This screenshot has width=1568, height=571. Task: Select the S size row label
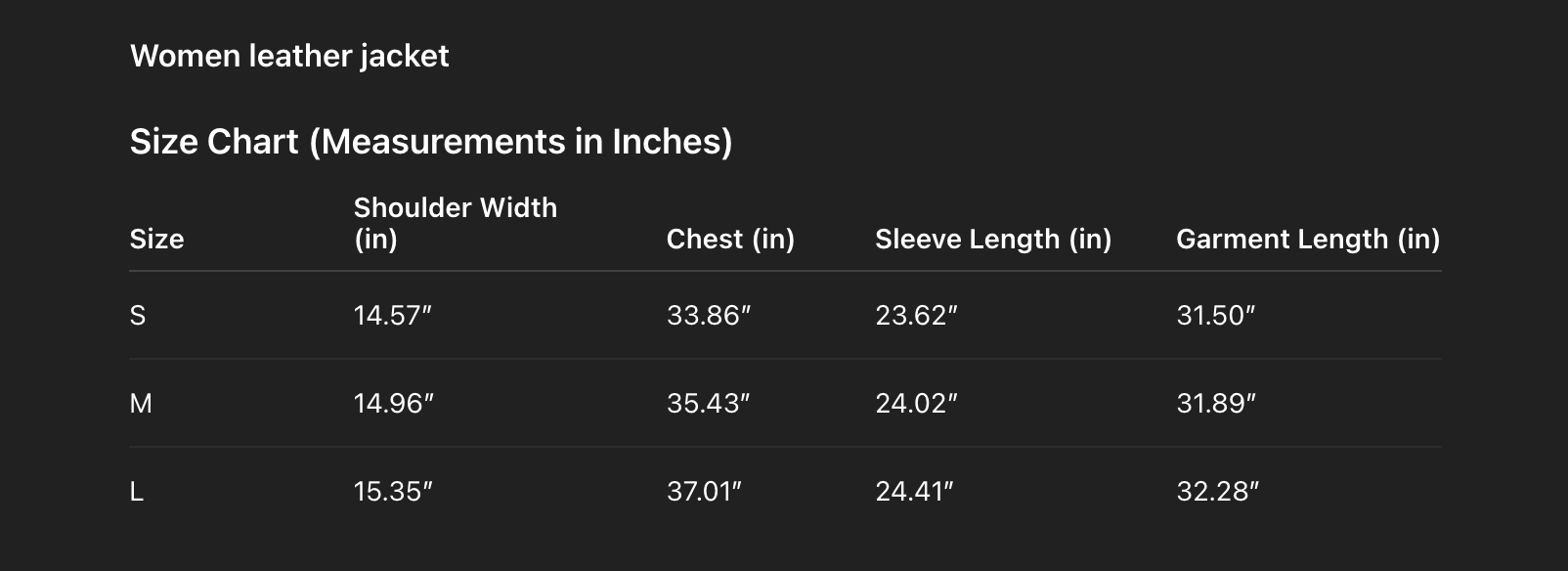[138, 316]
